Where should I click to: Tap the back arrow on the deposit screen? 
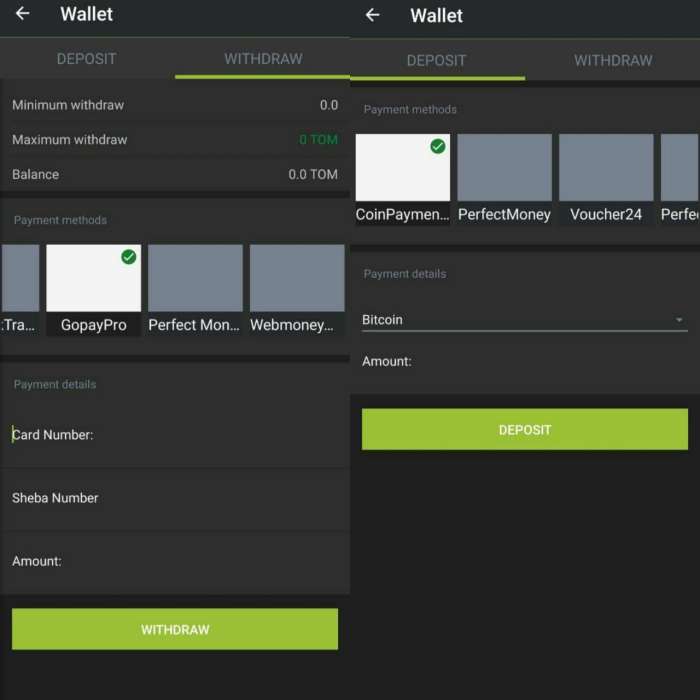tap(372, 14)
